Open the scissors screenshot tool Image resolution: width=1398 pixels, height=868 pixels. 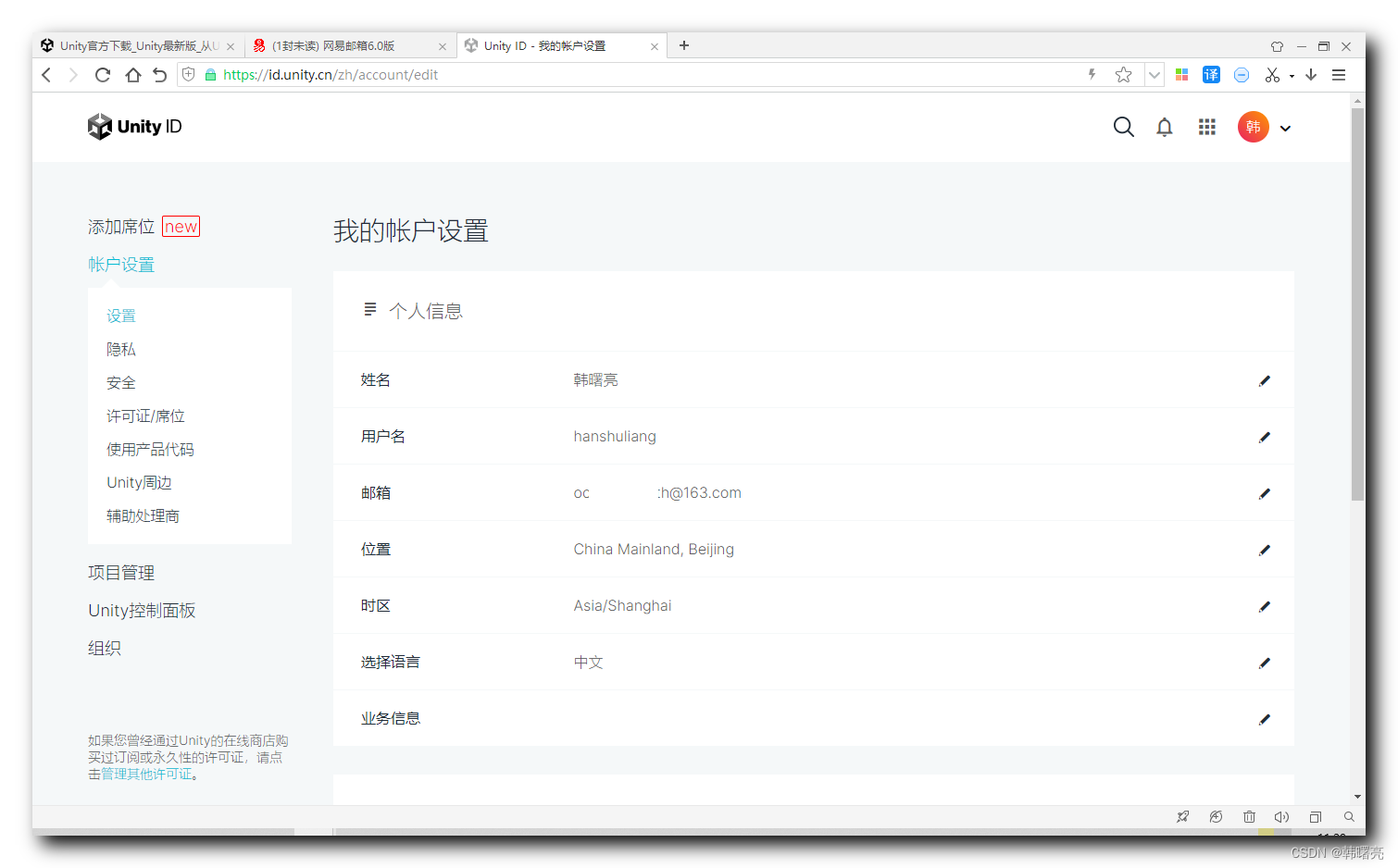(1273, 75)
